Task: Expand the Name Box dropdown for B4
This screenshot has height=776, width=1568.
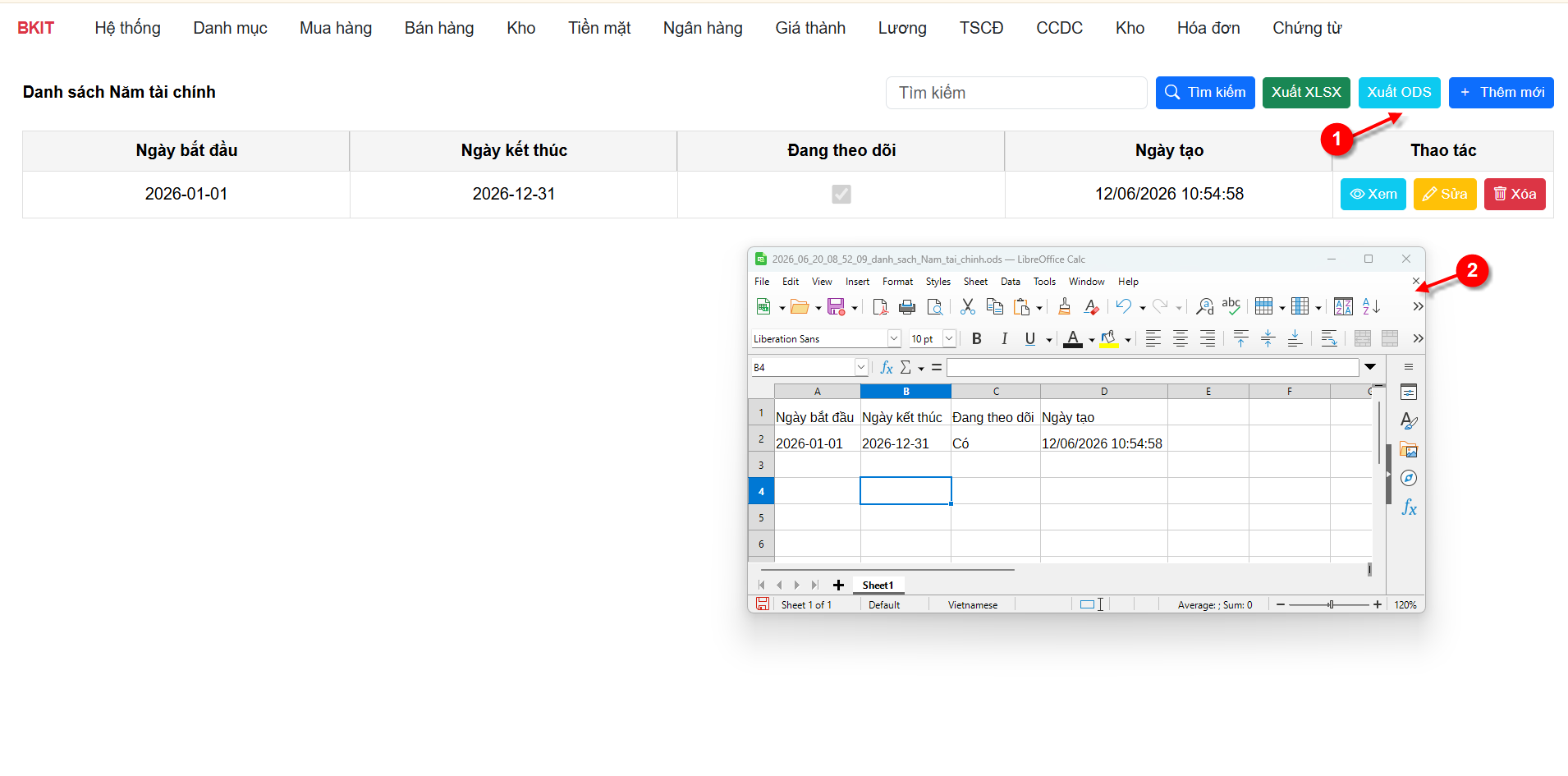Action: (861, 367)
